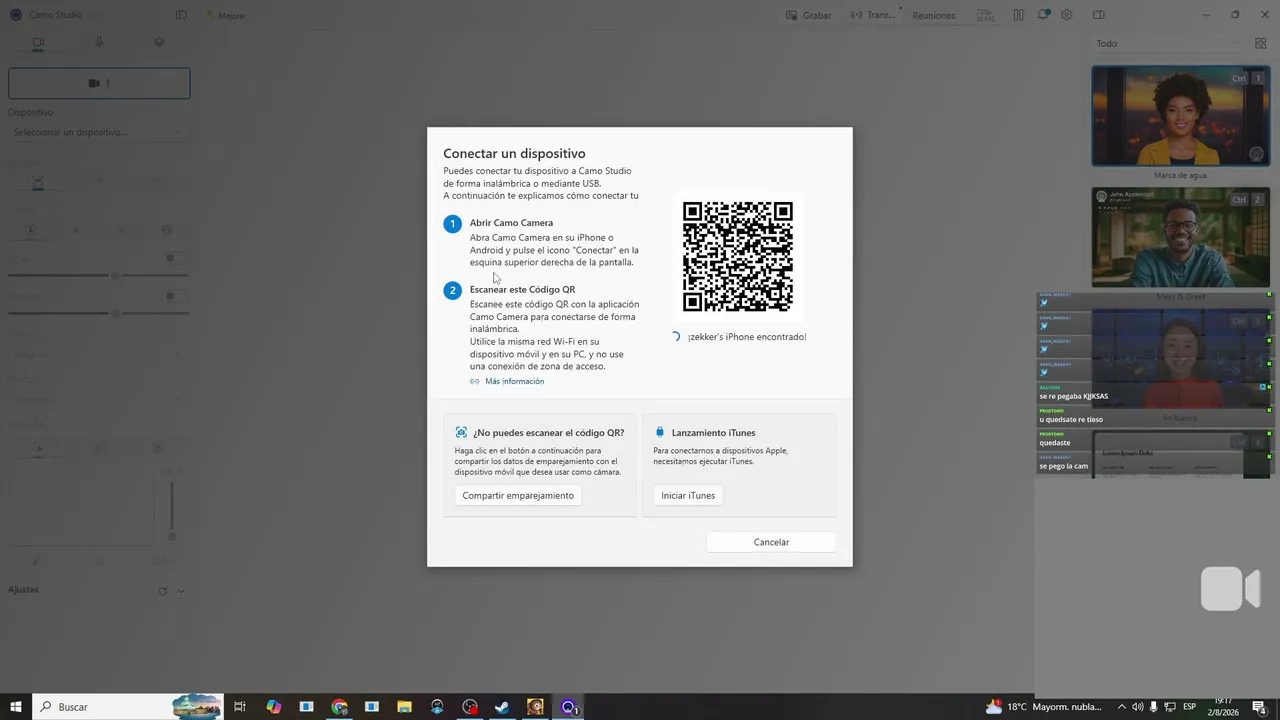This screenshot has height=720, width=1280.
Task: Click the chat message "se re pegaba KJJKSAS"
Action: click(1074, 396)
